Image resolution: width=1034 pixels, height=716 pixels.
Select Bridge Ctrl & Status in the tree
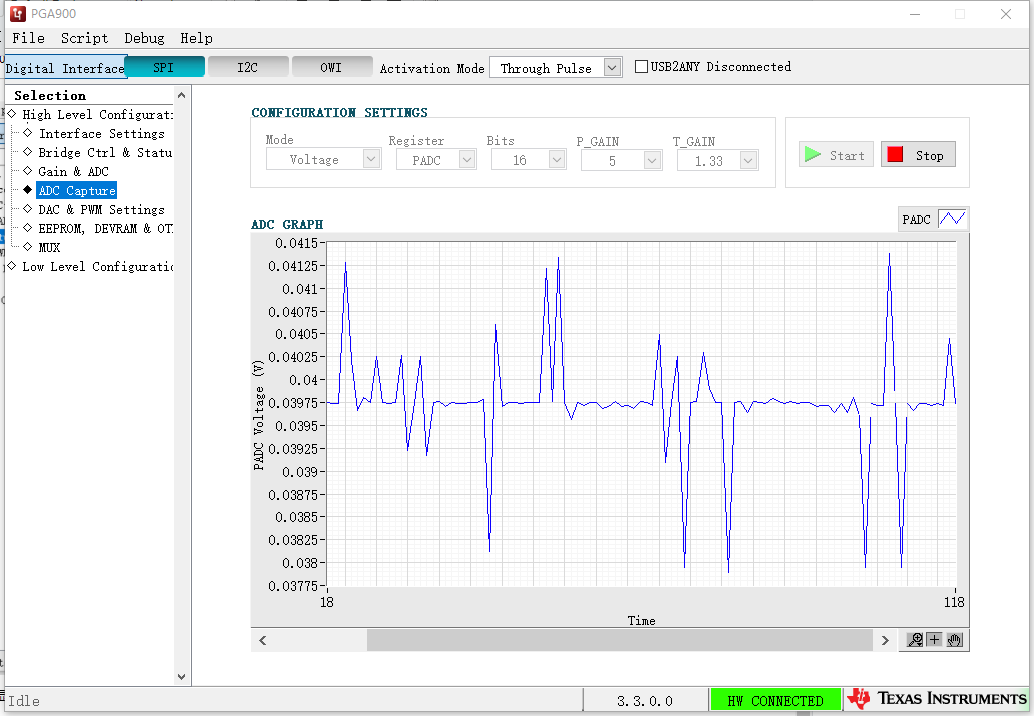click(106, 152)
